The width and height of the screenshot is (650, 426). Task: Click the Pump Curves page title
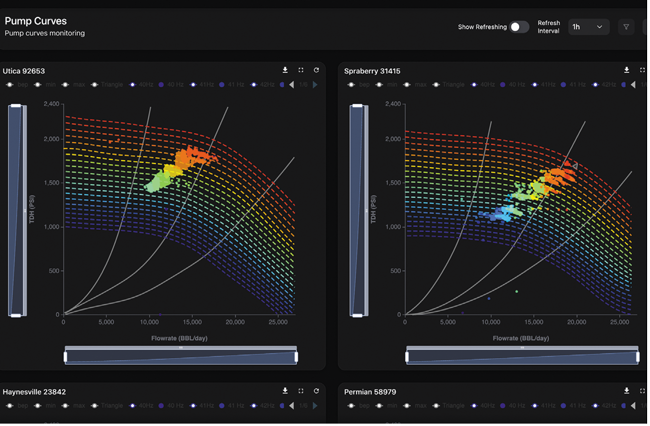[35, 20]
